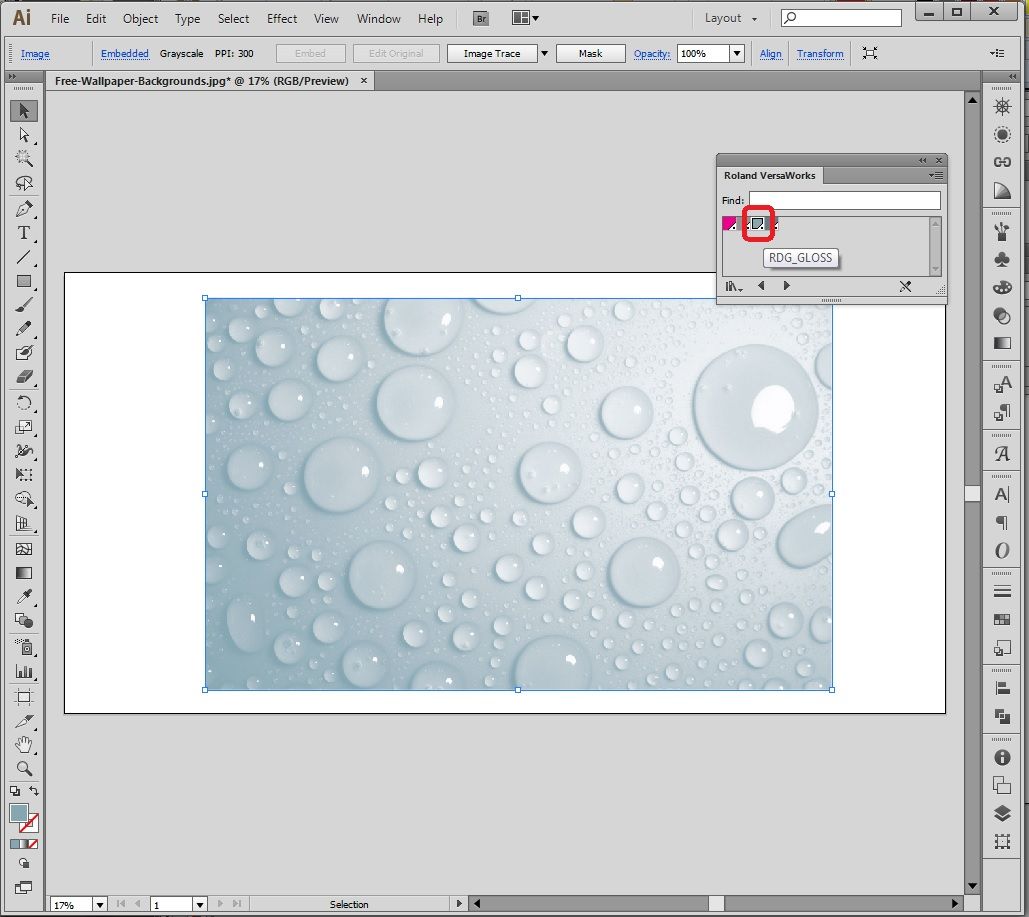Open the Roland VersaWorks panel flyout menu
The width and height of the screenshot is (1029, 917).
[x=935, y=175]
